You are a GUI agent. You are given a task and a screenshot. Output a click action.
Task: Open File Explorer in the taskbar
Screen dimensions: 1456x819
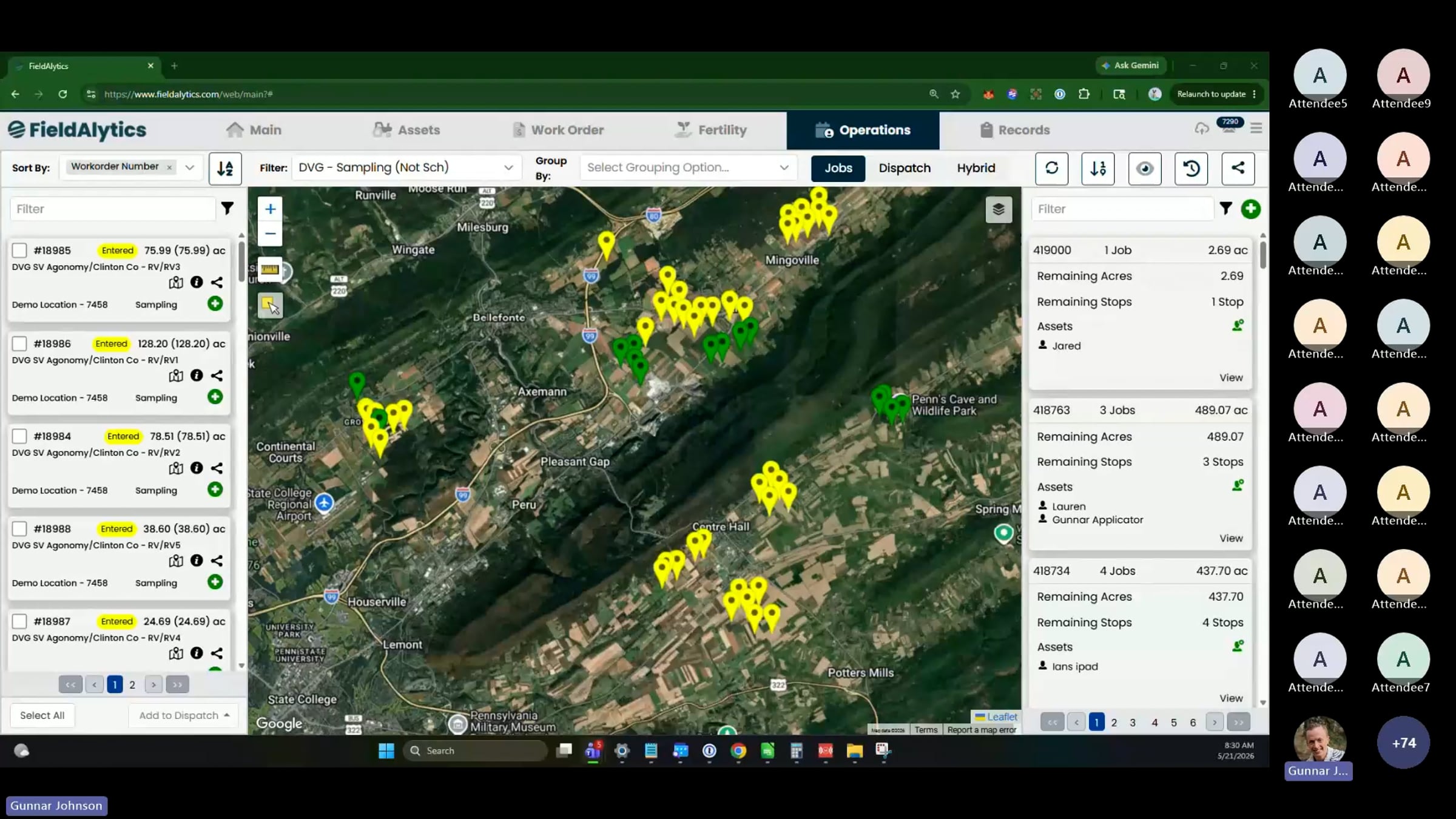point(854,751)
